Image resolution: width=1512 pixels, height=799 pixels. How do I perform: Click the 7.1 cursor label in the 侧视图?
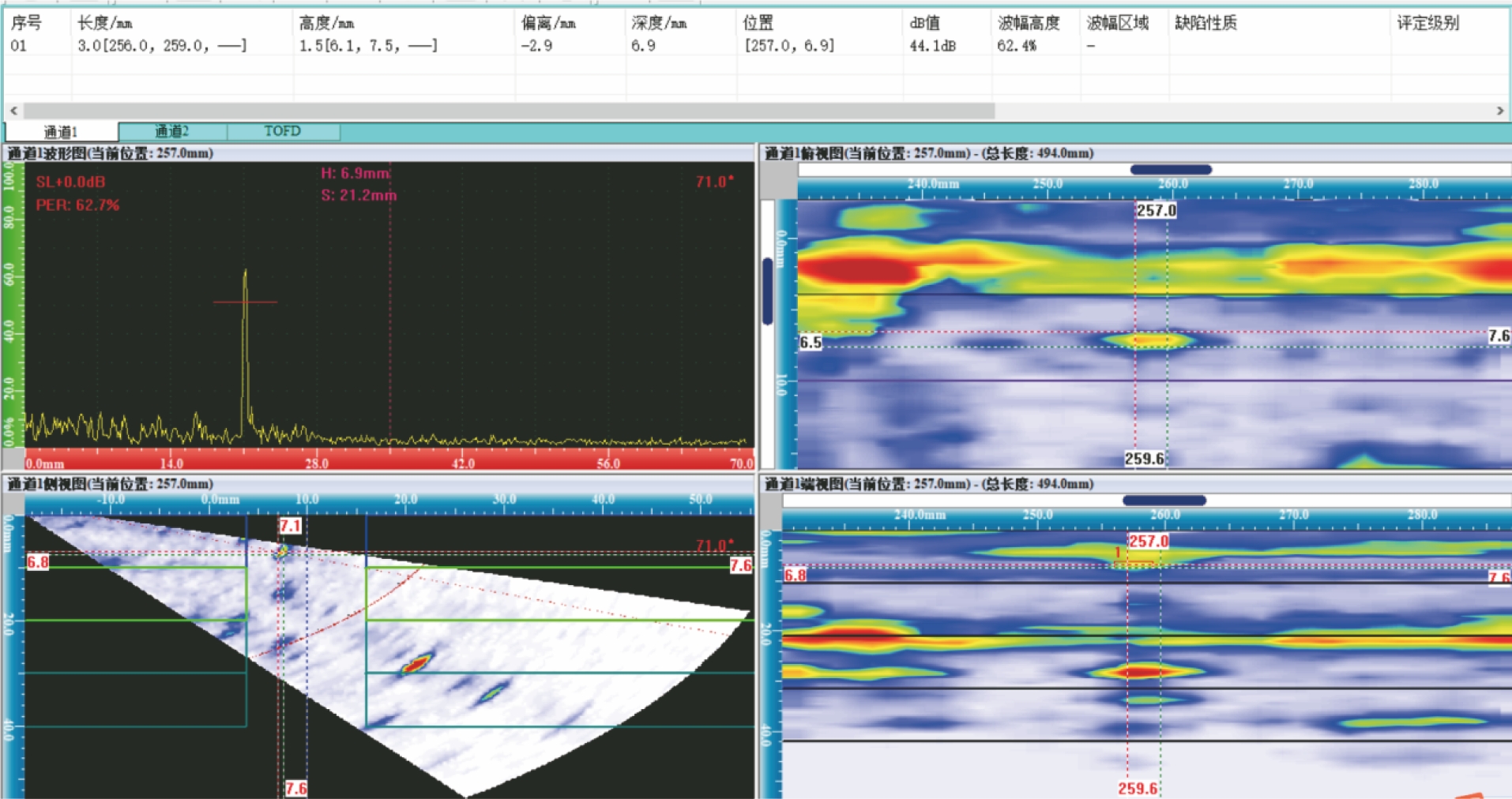pyautogui.click(x=290, y=526)
